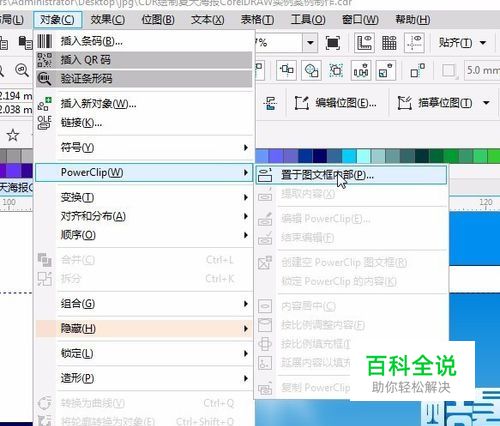Open the 对象(C) menu
This screenshot has width=500, height=426.
(57, 20)
